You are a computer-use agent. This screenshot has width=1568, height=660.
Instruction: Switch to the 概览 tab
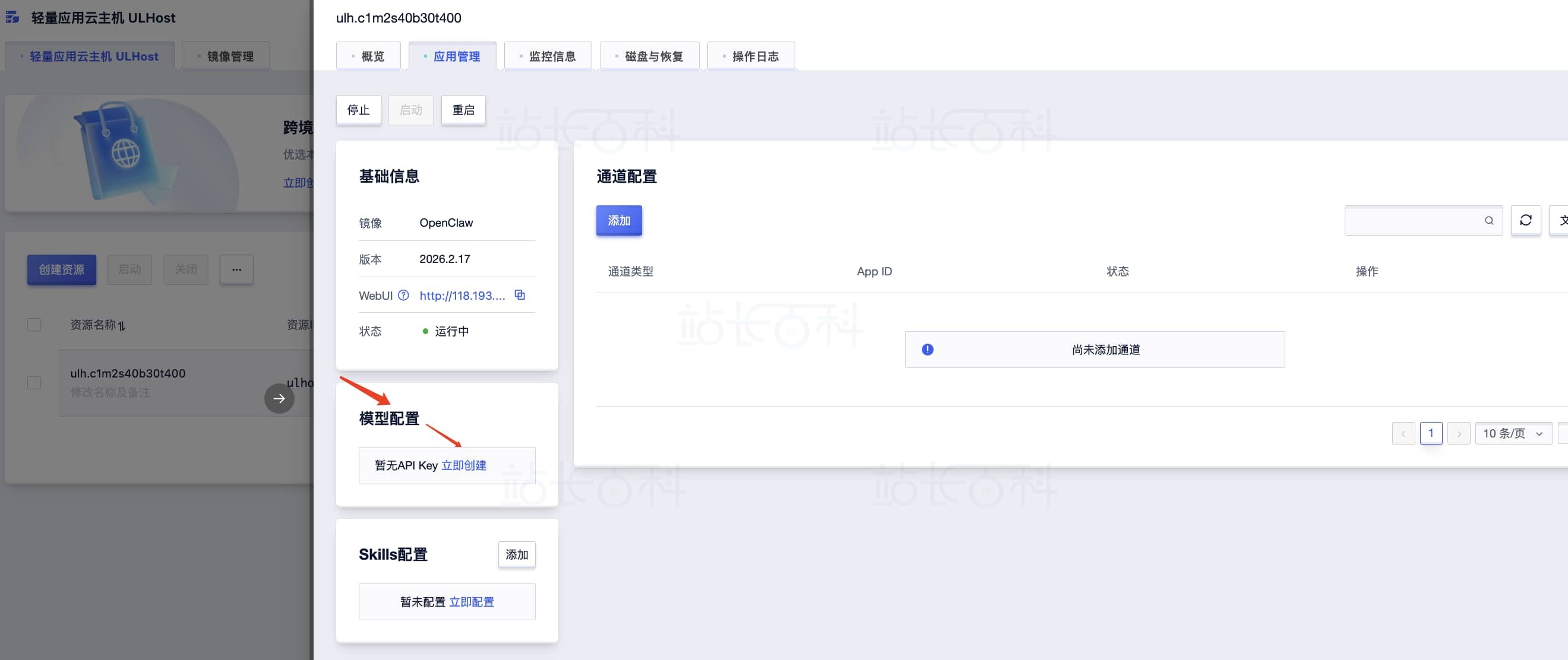pos(368,56)
